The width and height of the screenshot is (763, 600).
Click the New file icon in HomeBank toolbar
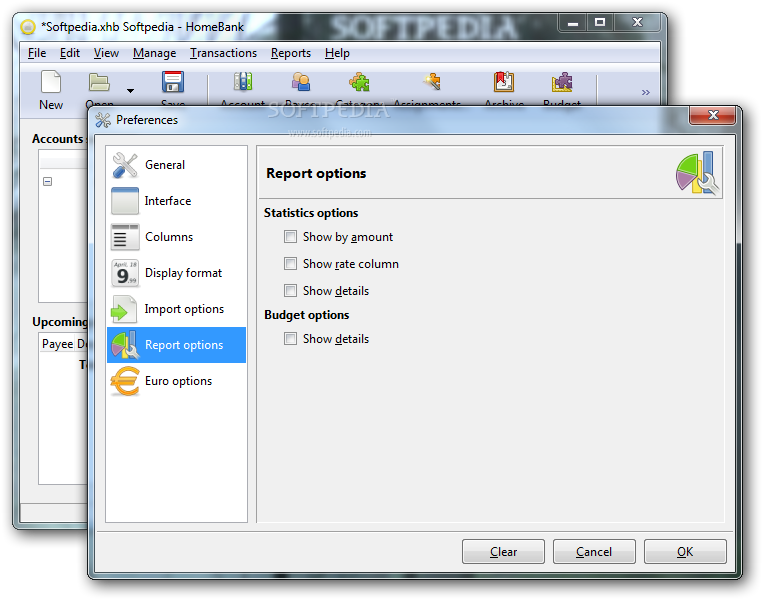51,81
